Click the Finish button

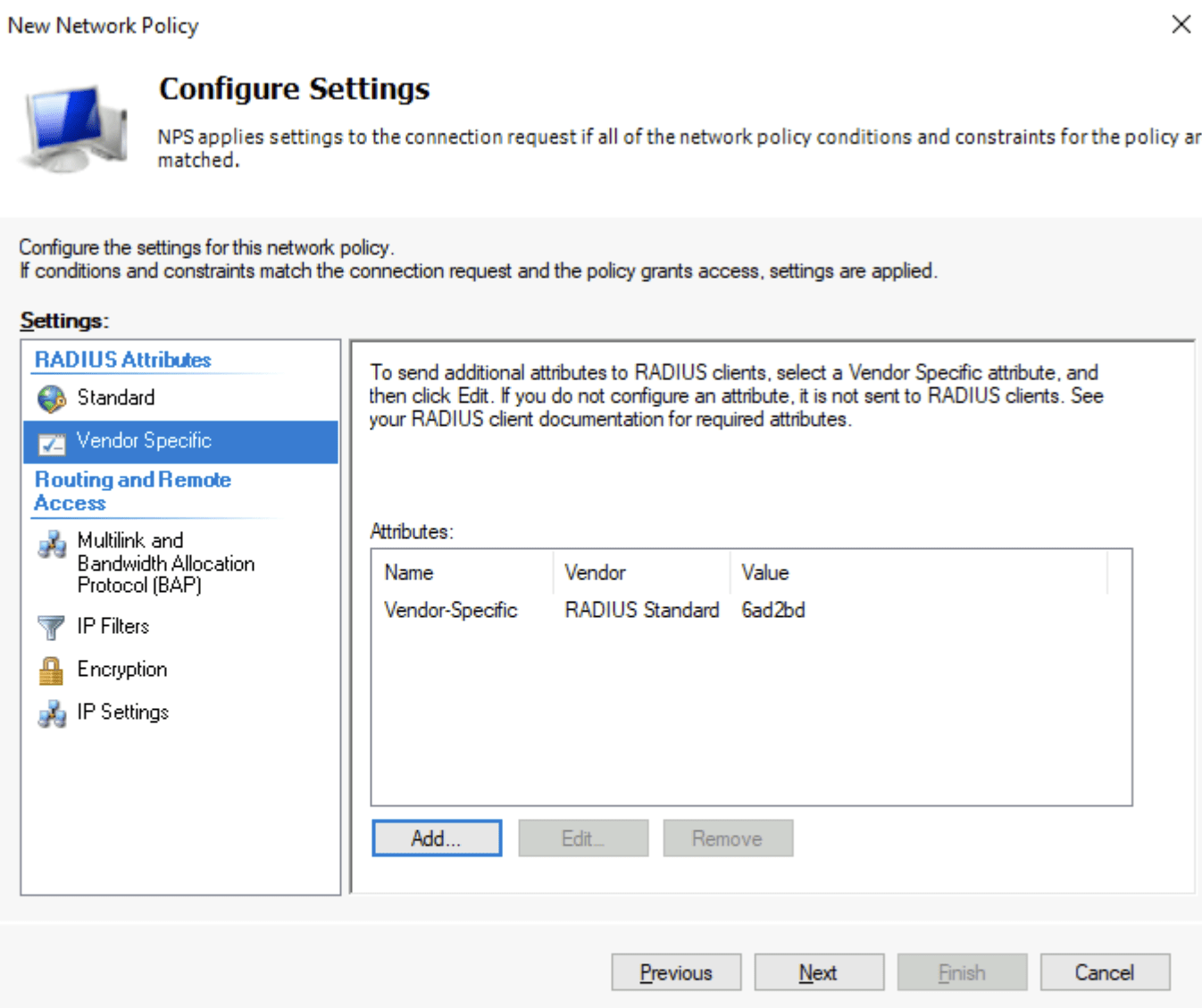click(962, 971)
